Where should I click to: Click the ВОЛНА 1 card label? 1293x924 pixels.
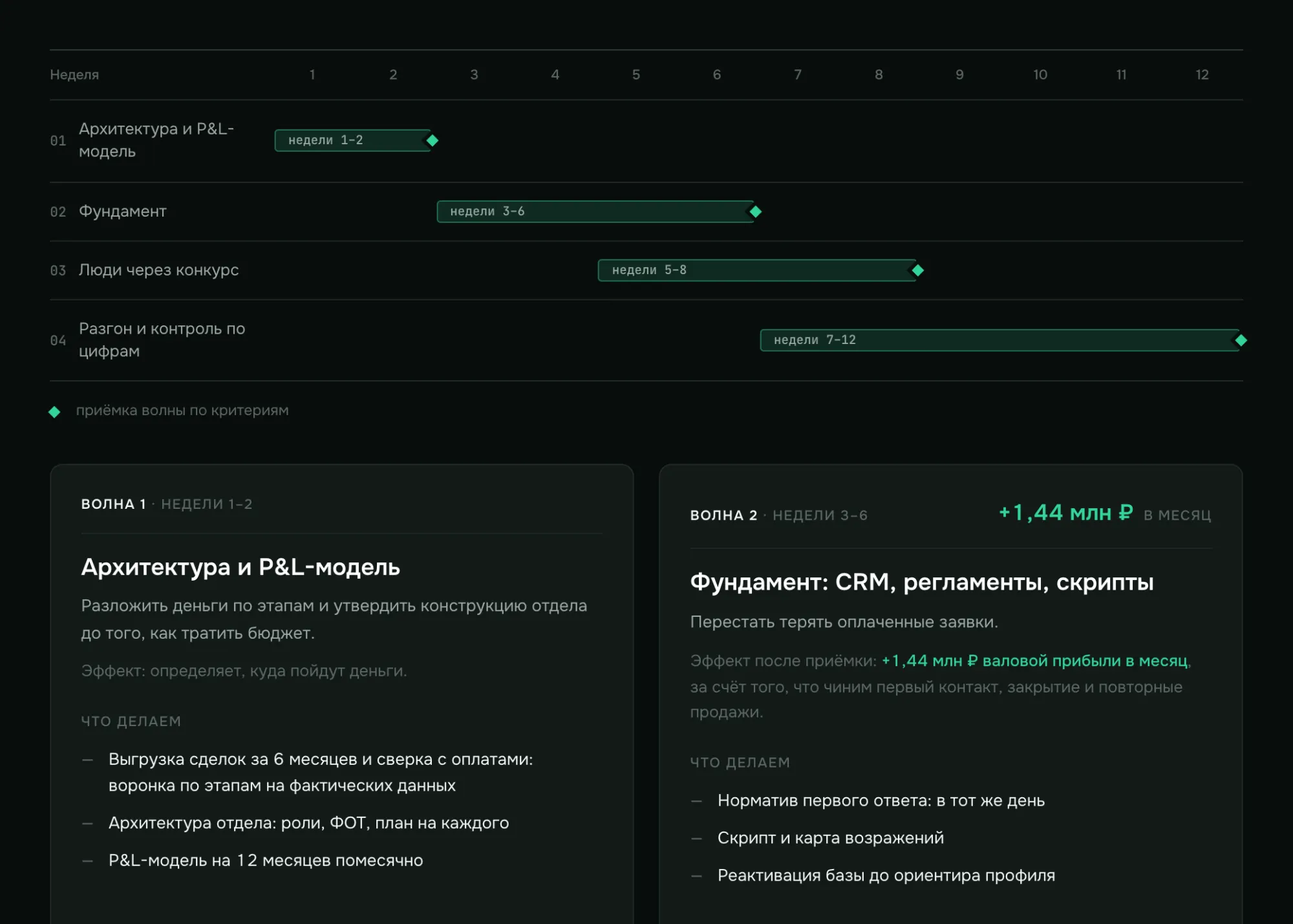114,504
